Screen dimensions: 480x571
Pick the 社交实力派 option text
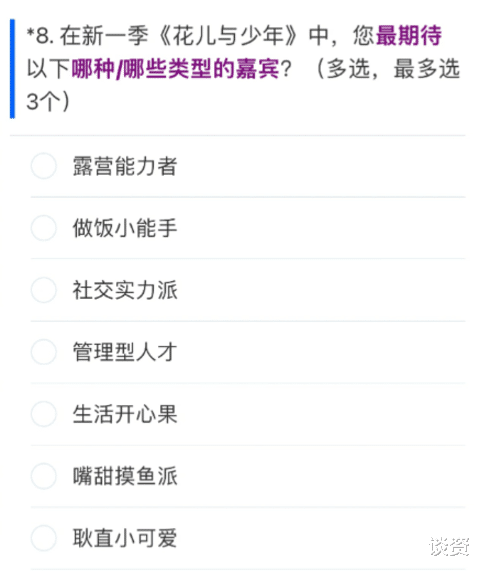point(125,290)
